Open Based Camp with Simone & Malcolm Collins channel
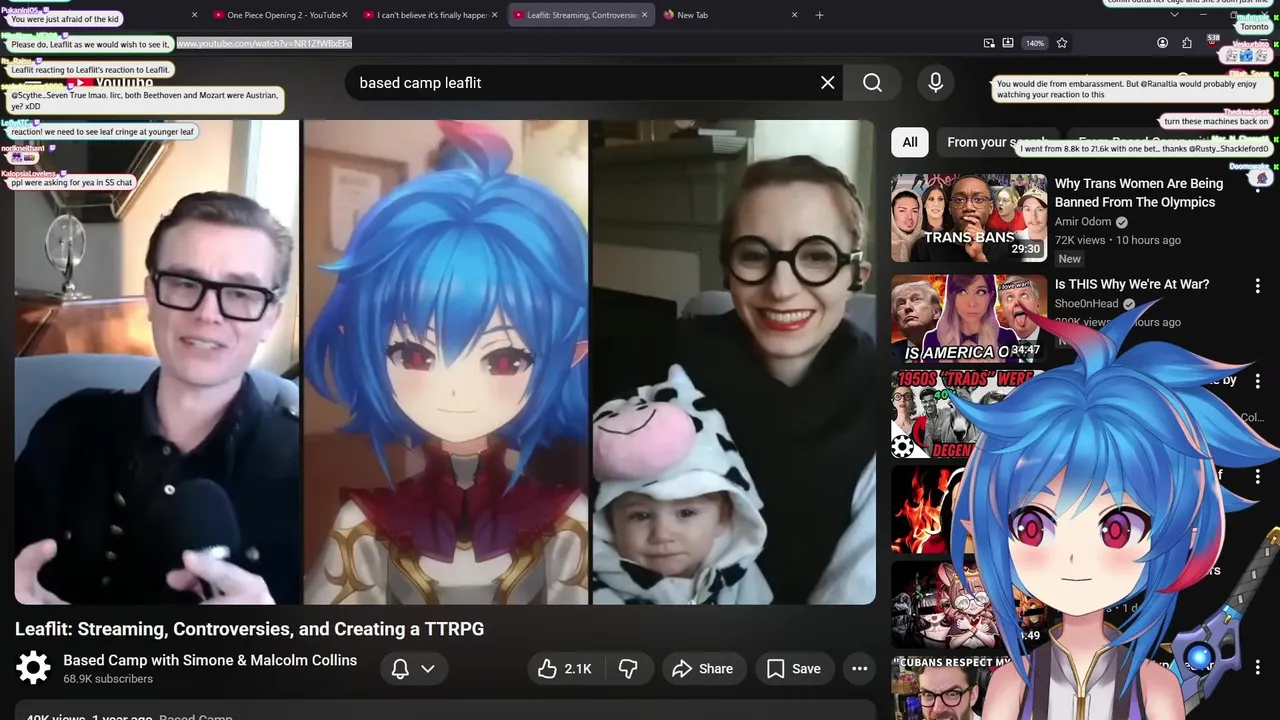This screenshot has width=1280, height=720. click(210, 660)
